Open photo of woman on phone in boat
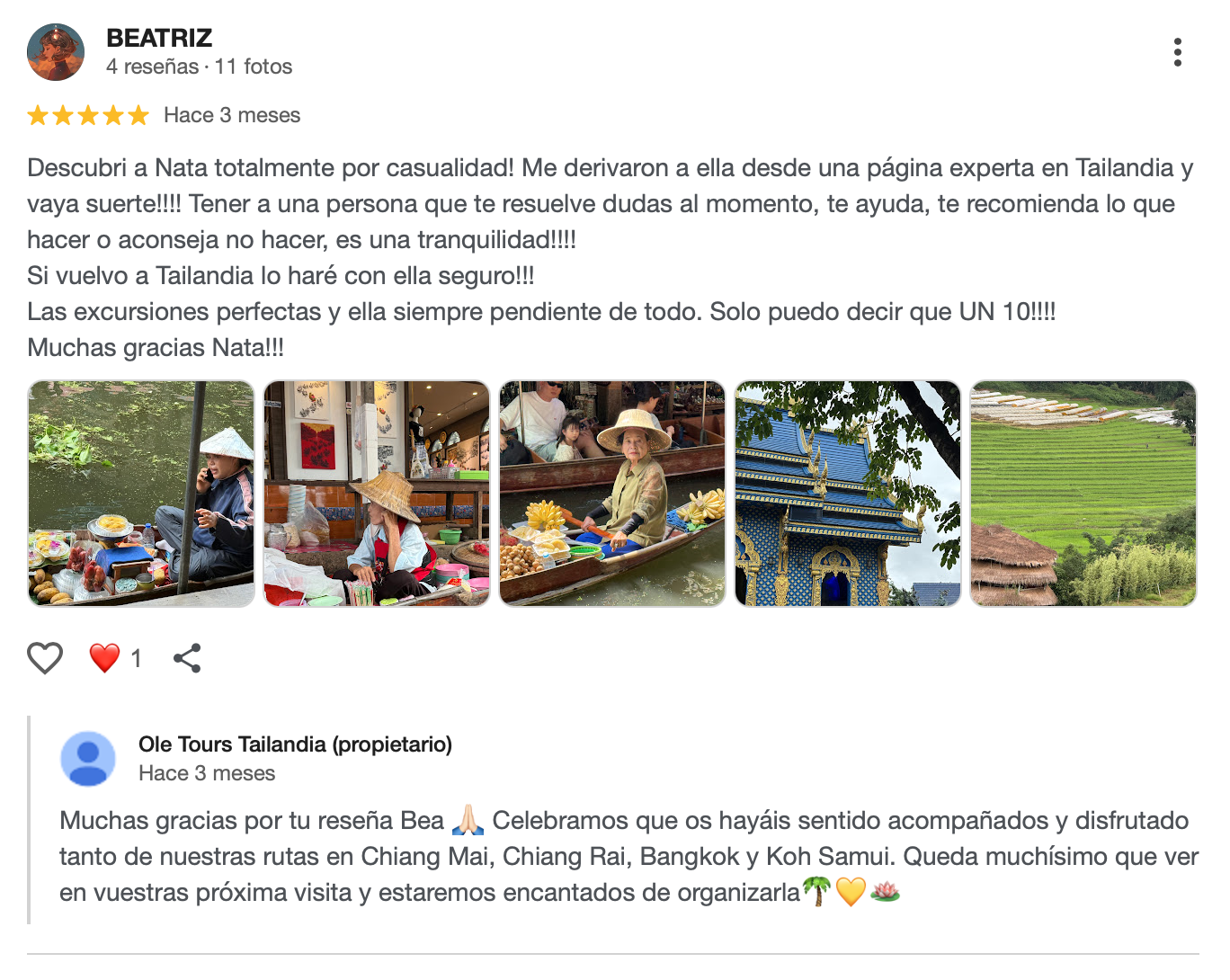Image resolution: width=1230 pixels, height=980 pixels. click(x=141, y=494)
